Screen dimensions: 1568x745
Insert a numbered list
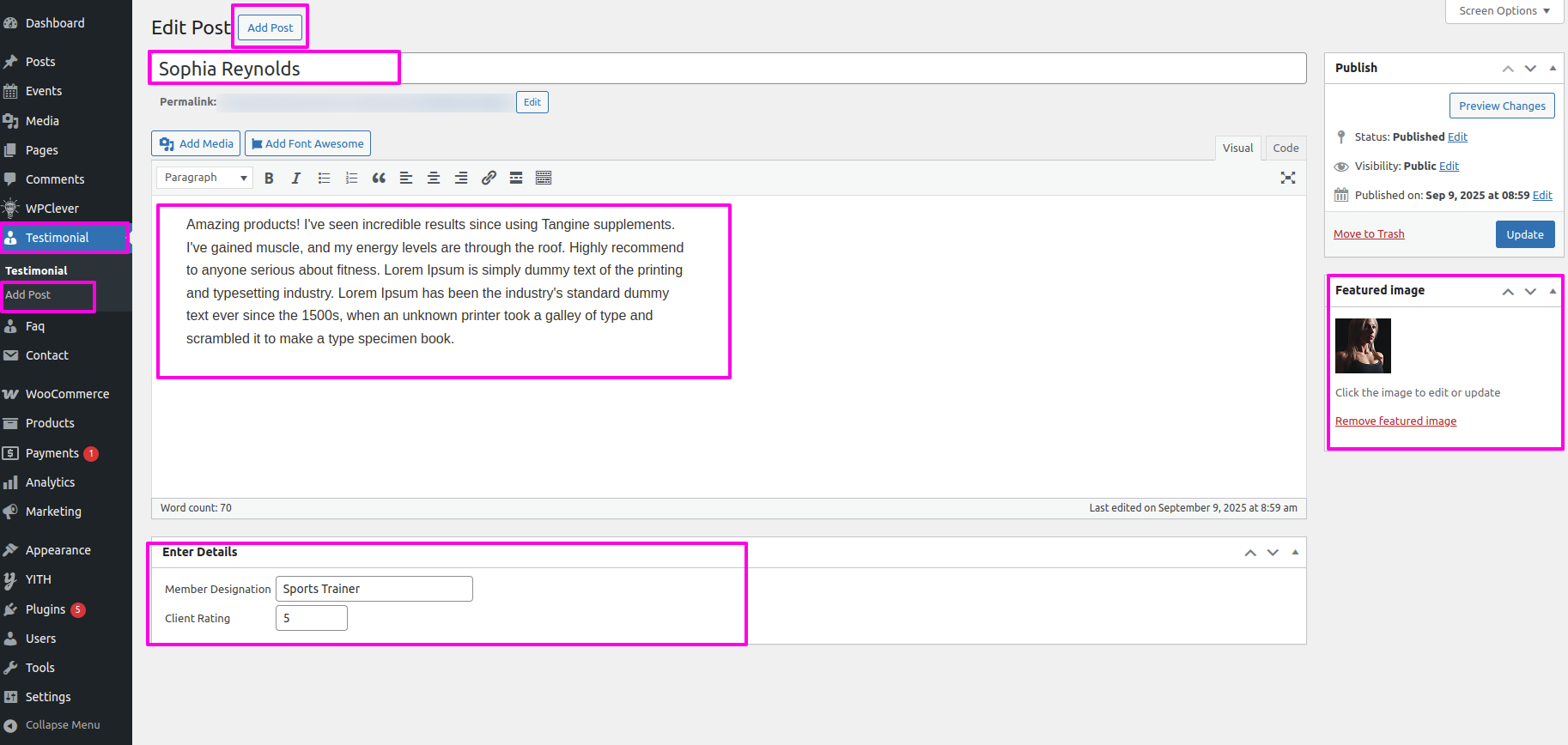click(351, 178)
